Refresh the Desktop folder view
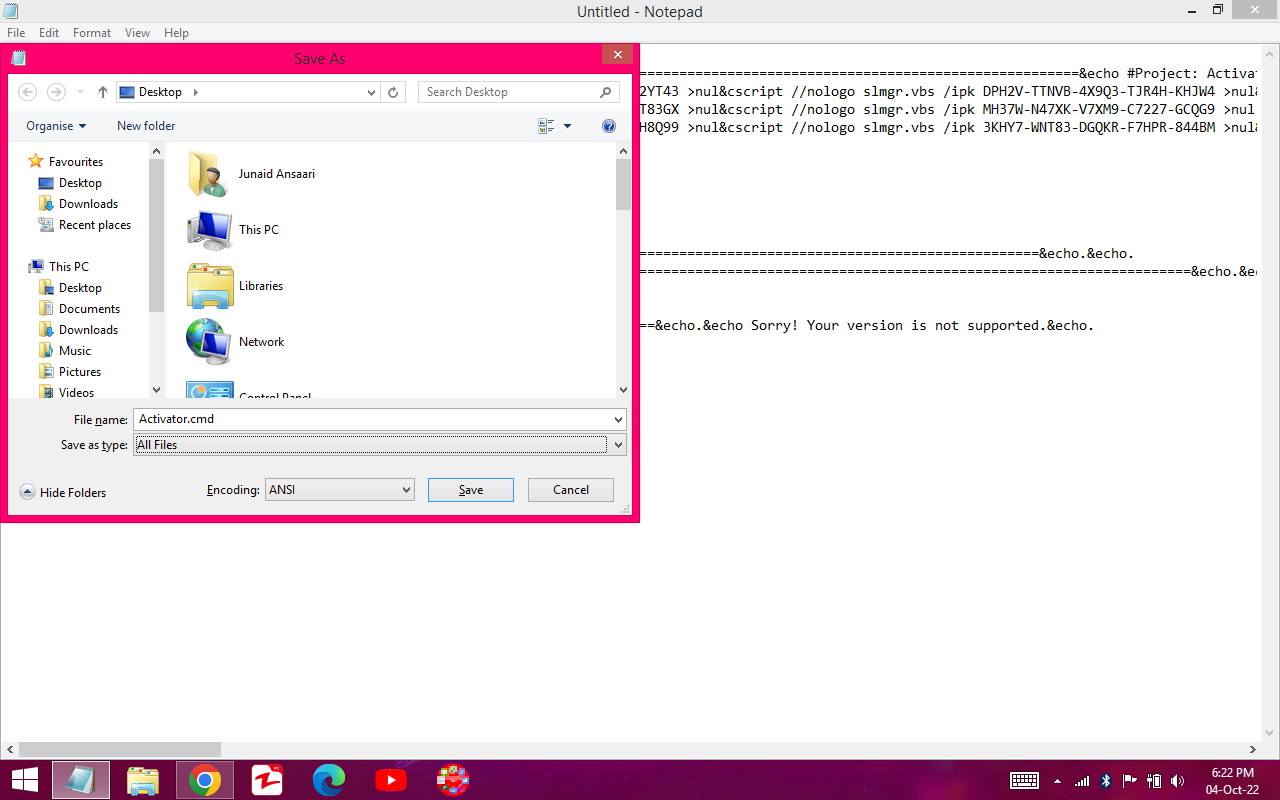This screenshot has width=1280, height=800. coord(393,92)
